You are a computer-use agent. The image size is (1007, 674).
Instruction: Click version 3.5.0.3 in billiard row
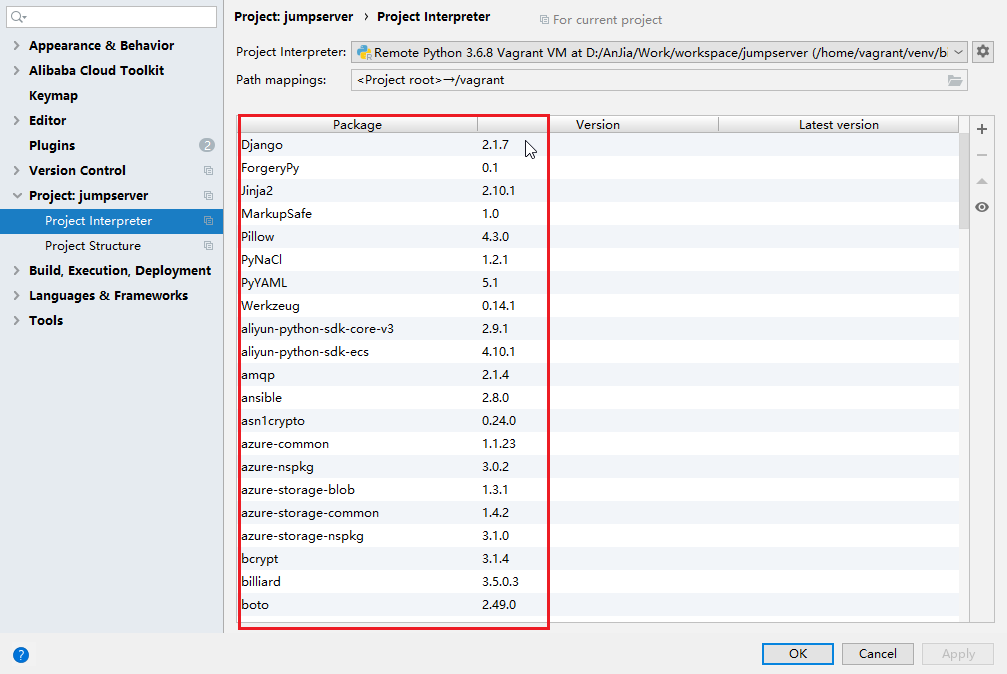point(500,582)
